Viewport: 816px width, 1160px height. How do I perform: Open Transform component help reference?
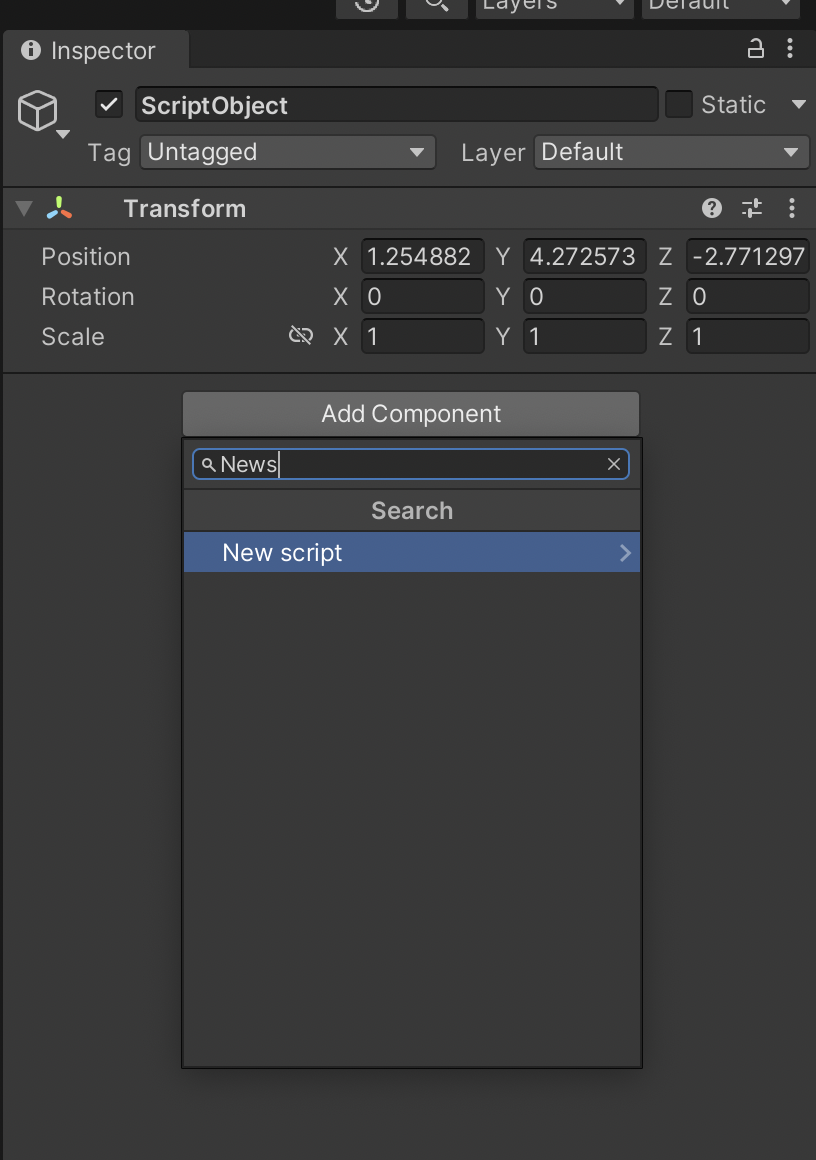pos(712,208)
